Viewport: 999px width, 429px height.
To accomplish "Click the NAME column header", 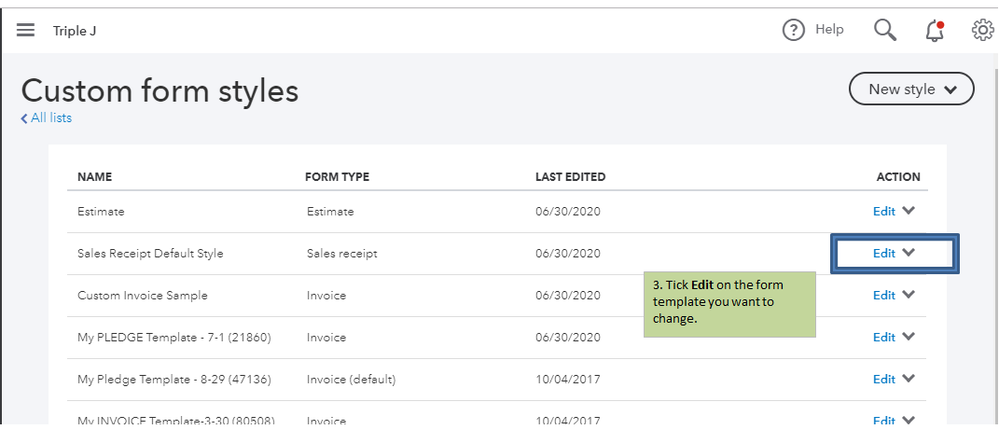I will tap(95, 177).
